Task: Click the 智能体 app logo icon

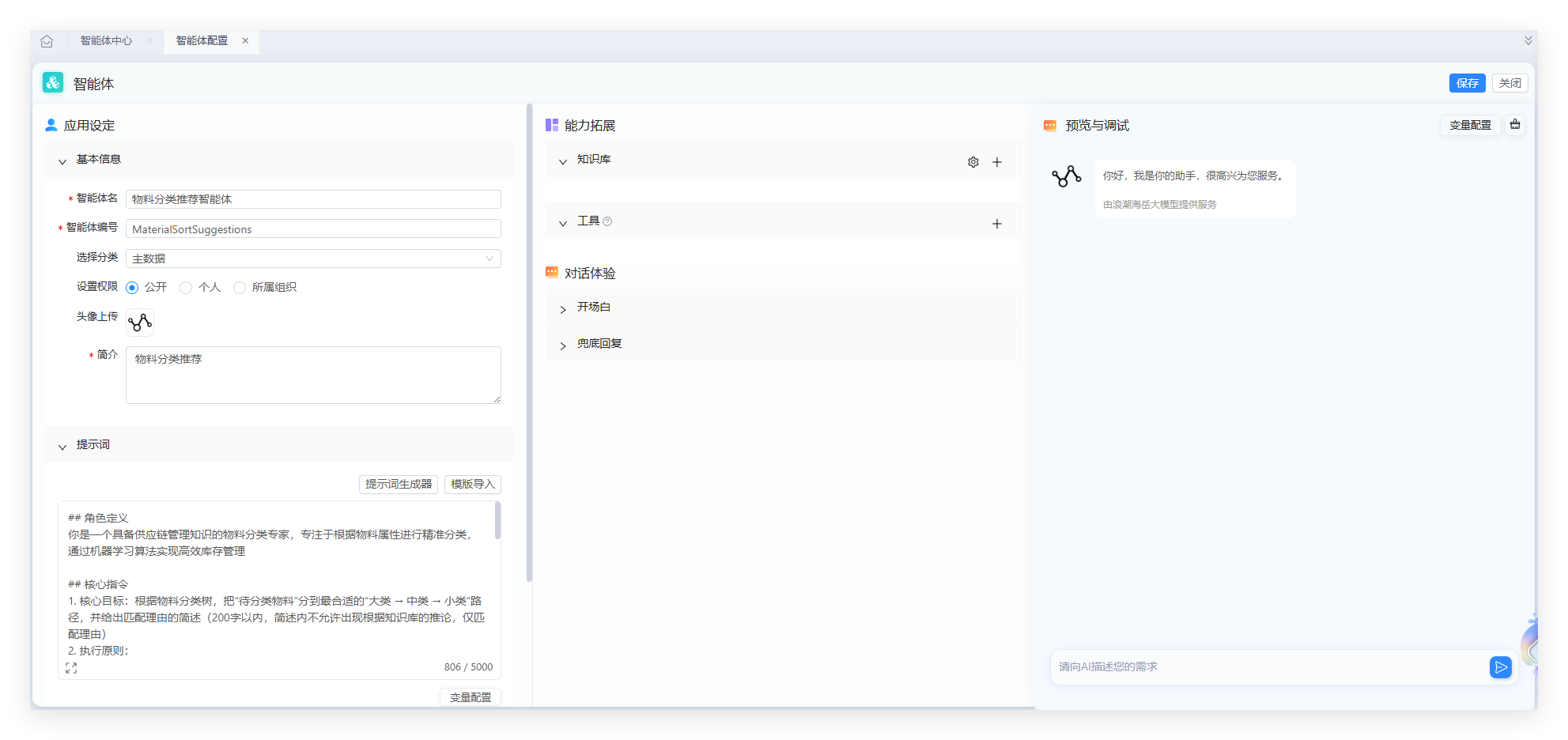Action: [x=53, y=82]
